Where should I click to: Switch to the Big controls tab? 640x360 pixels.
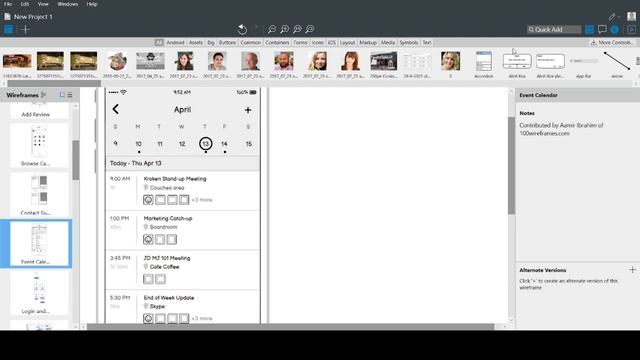click(211, 42)
